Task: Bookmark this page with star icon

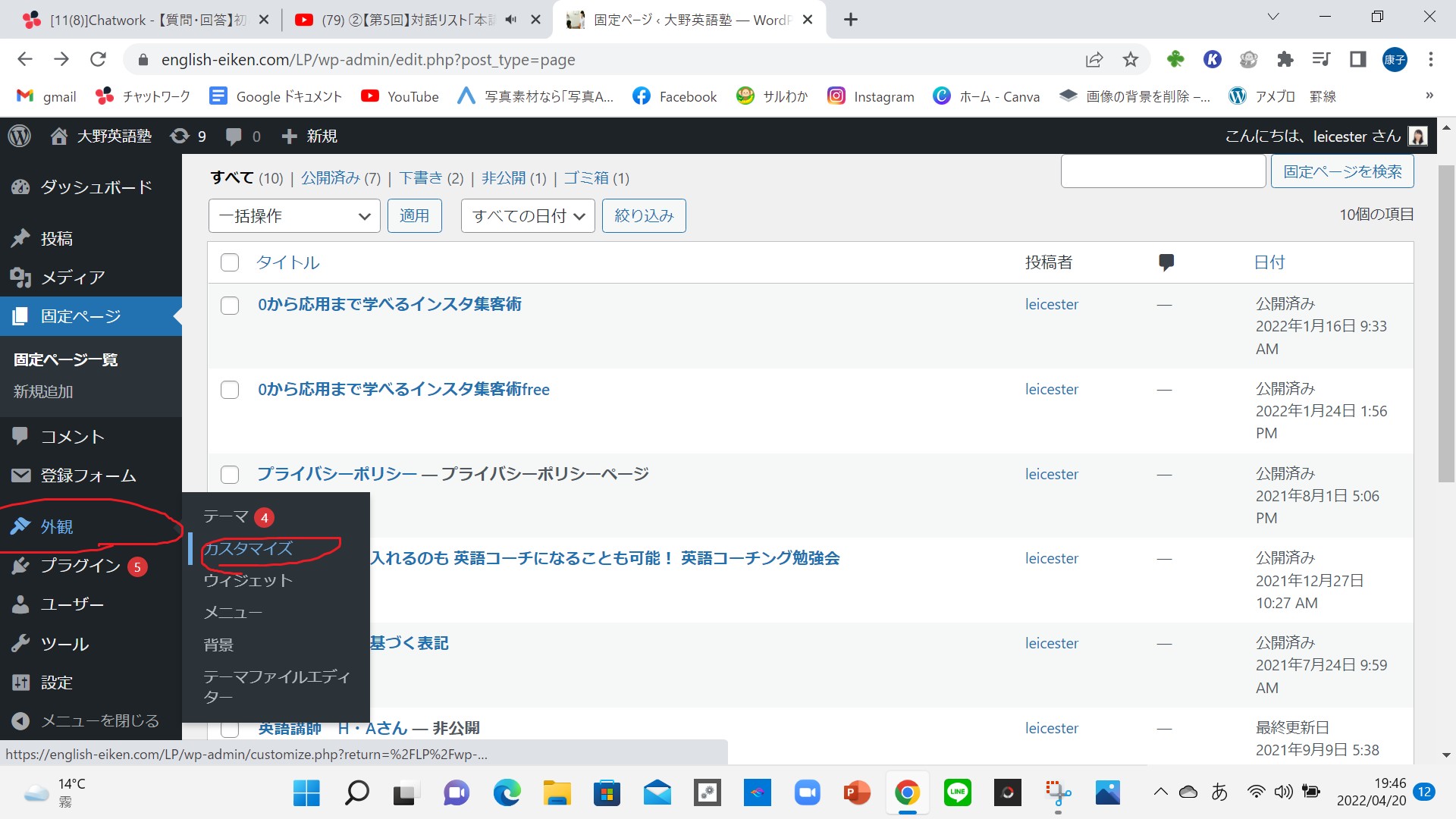Action: [1131, 59]
